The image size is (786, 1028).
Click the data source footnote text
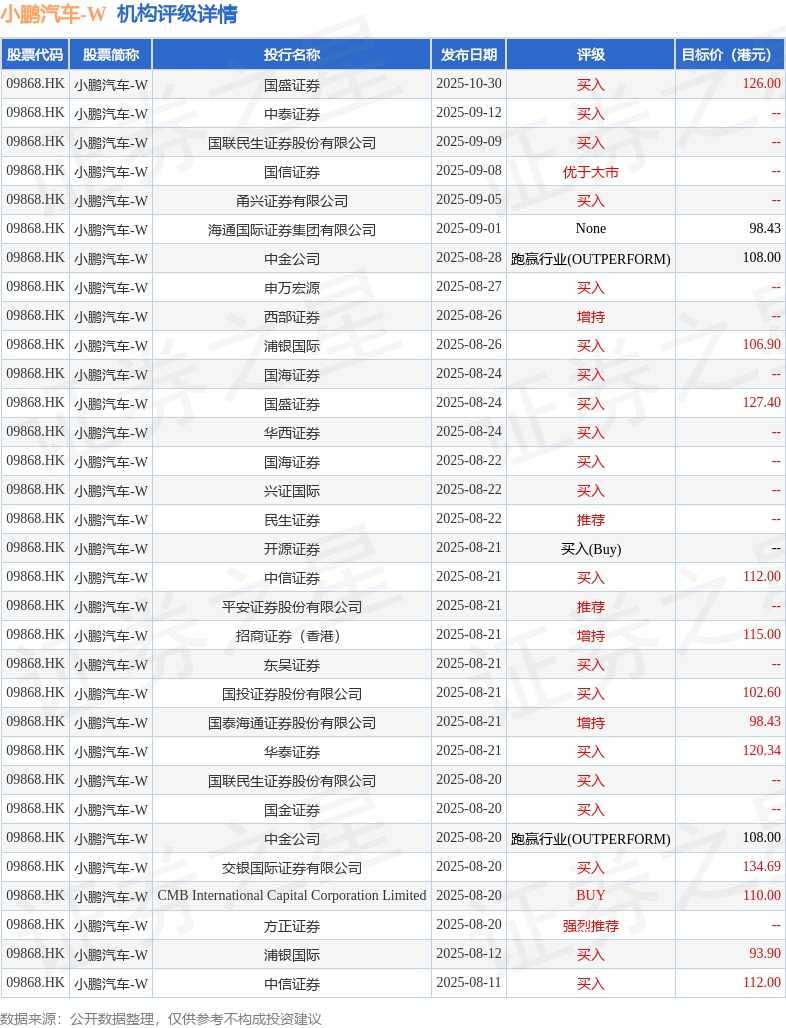pos(161,1019)
